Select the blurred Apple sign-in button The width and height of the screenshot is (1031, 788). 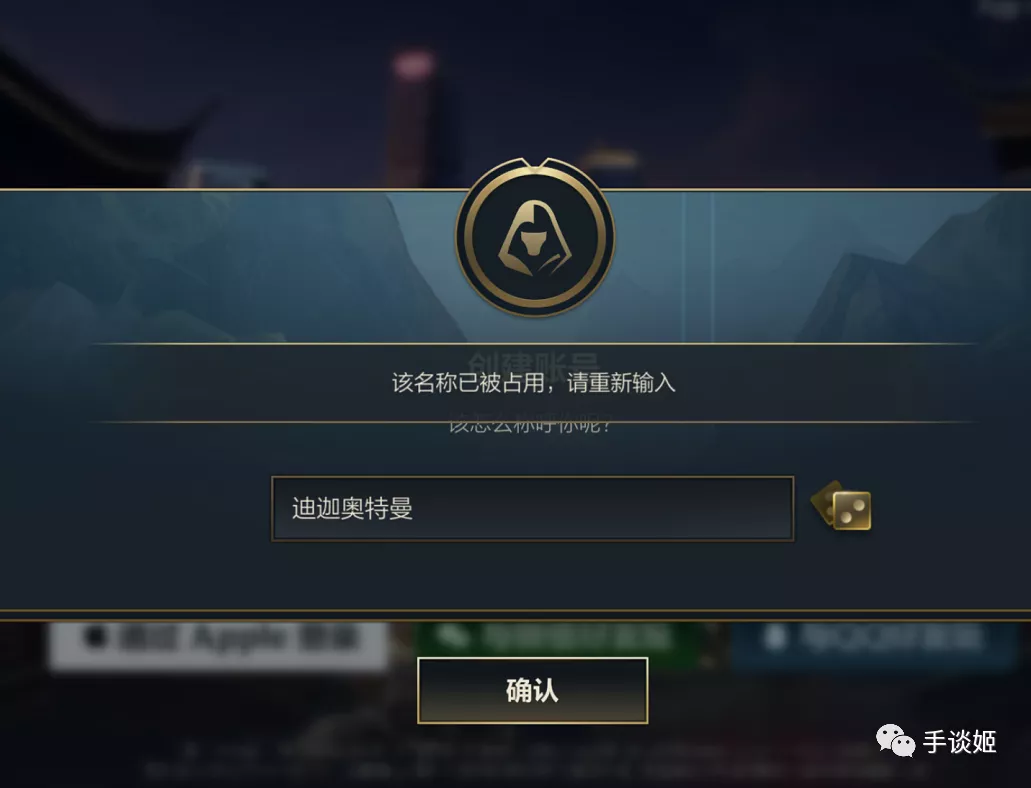218,645
